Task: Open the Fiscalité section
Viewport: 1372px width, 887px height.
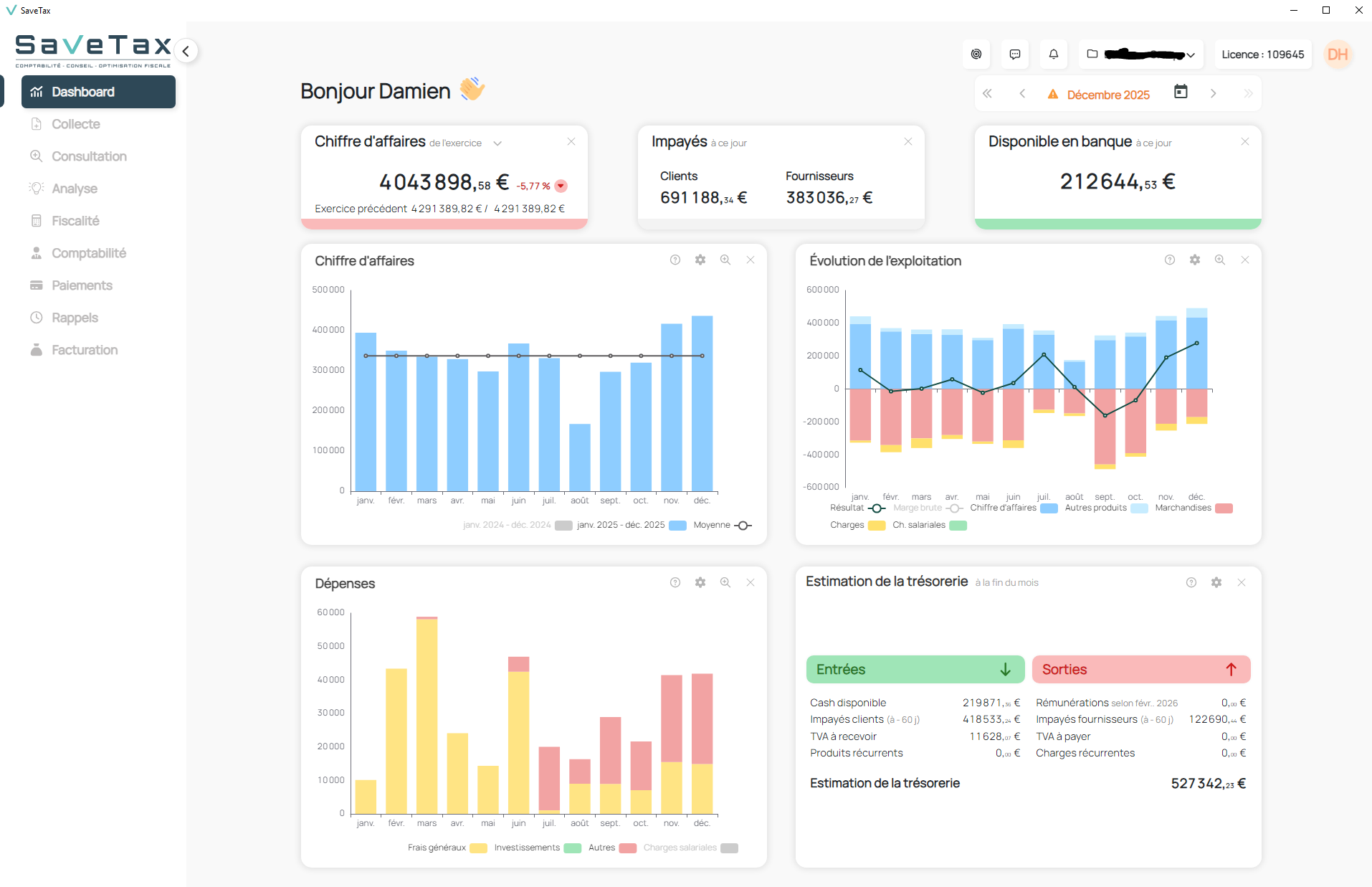Action: [75, 221]
